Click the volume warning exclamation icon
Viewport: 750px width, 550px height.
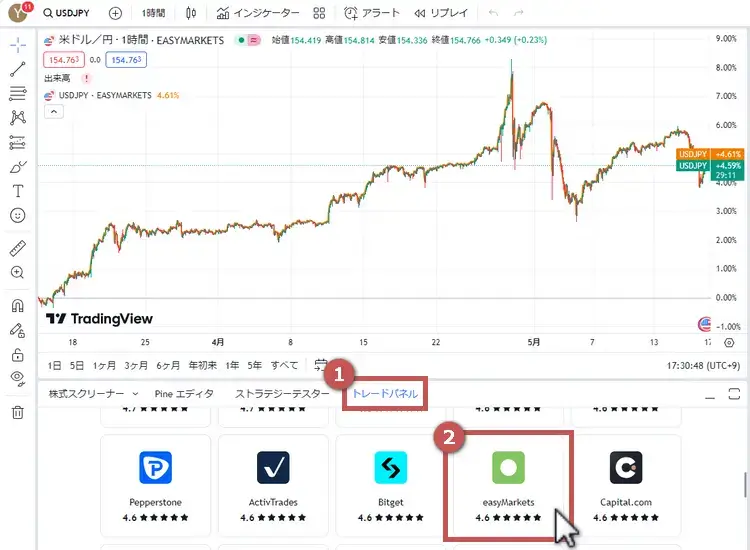tap(86, 78)
